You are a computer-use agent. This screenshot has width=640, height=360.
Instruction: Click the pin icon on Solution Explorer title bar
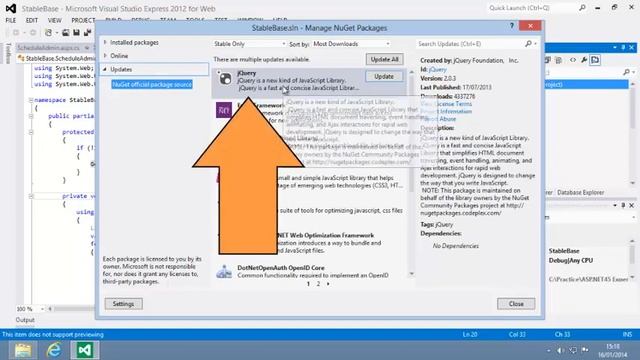[x=623, y=48]
